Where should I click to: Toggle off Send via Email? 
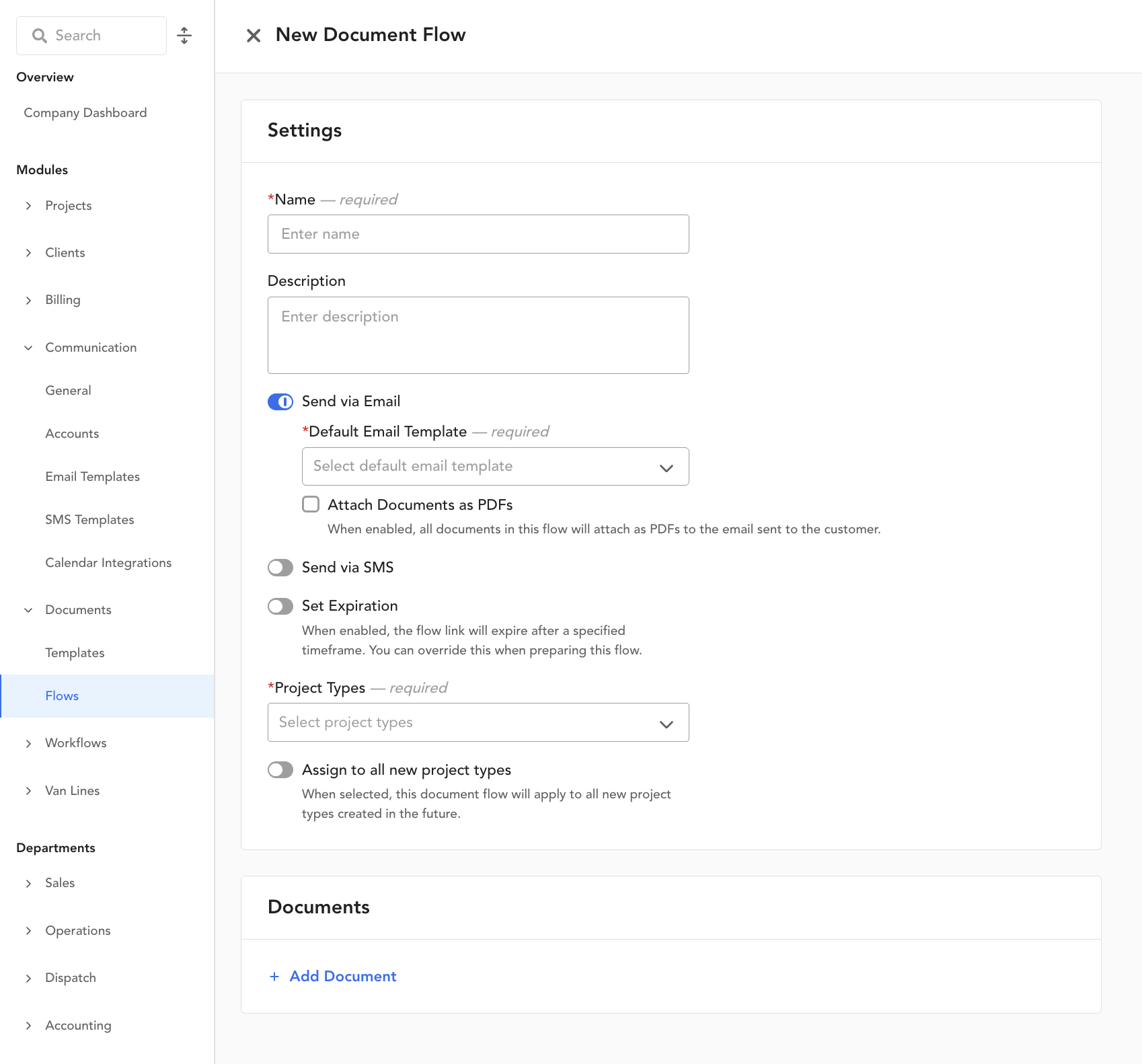(280, 402)
